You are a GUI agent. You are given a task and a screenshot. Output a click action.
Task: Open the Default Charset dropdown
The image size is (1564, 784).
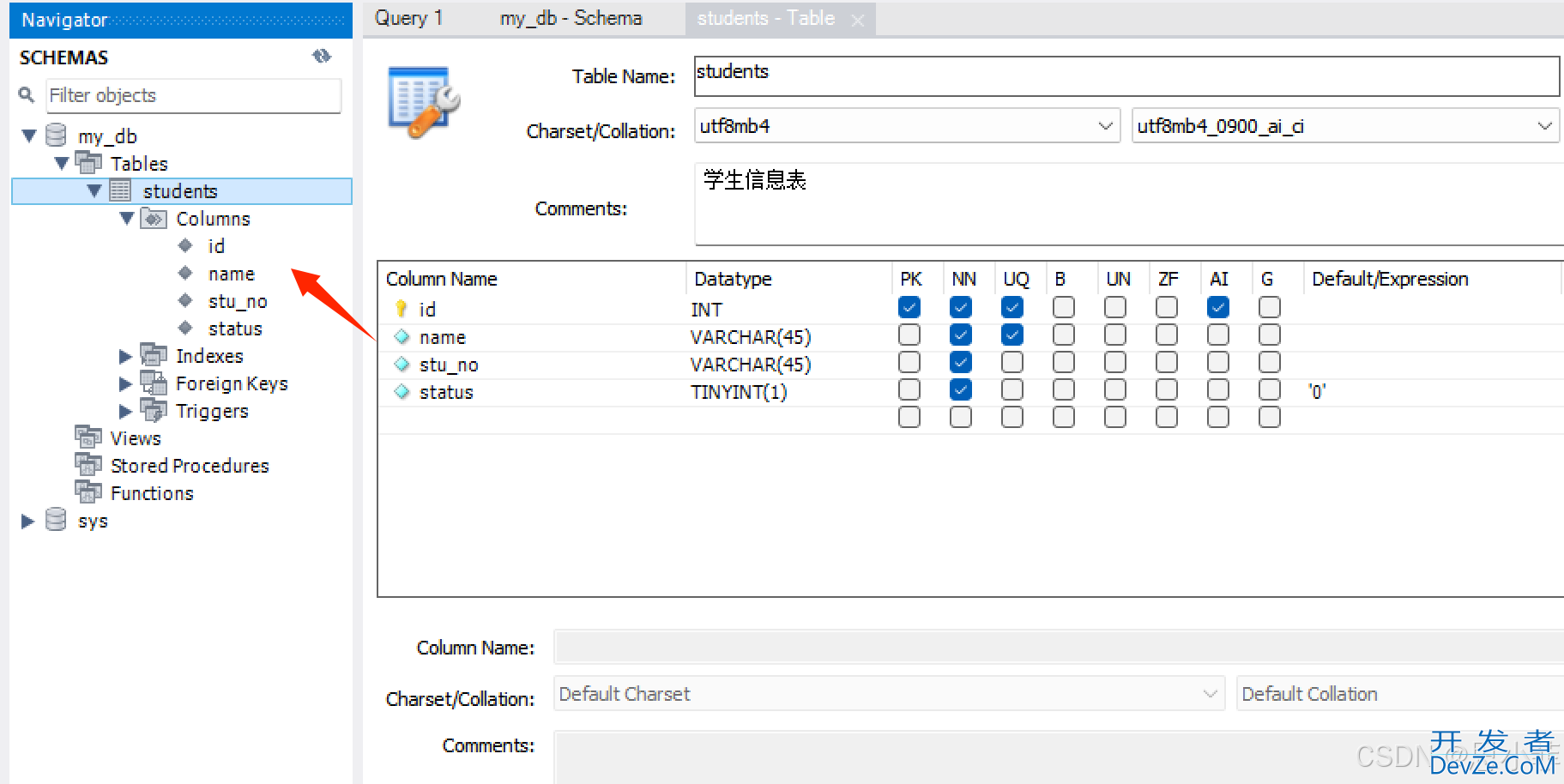tap(1210, 693)
